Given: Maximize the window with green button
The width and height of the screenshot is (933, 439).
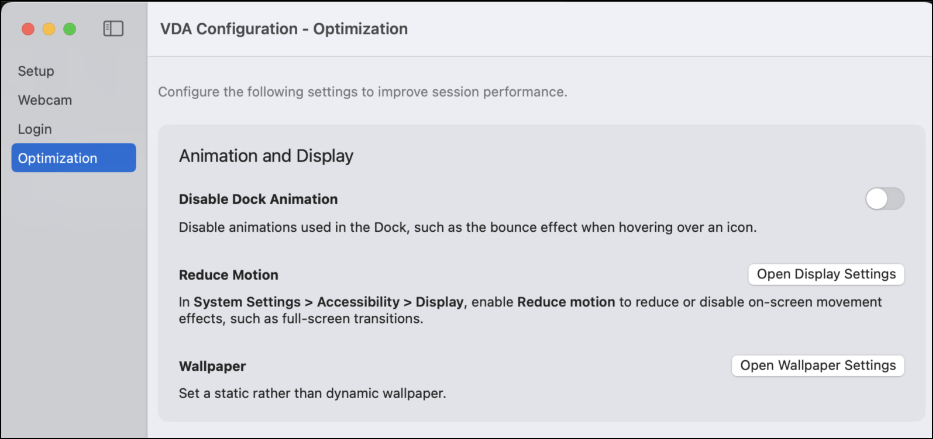Looking at the screenshot, I should pos(70,29).
